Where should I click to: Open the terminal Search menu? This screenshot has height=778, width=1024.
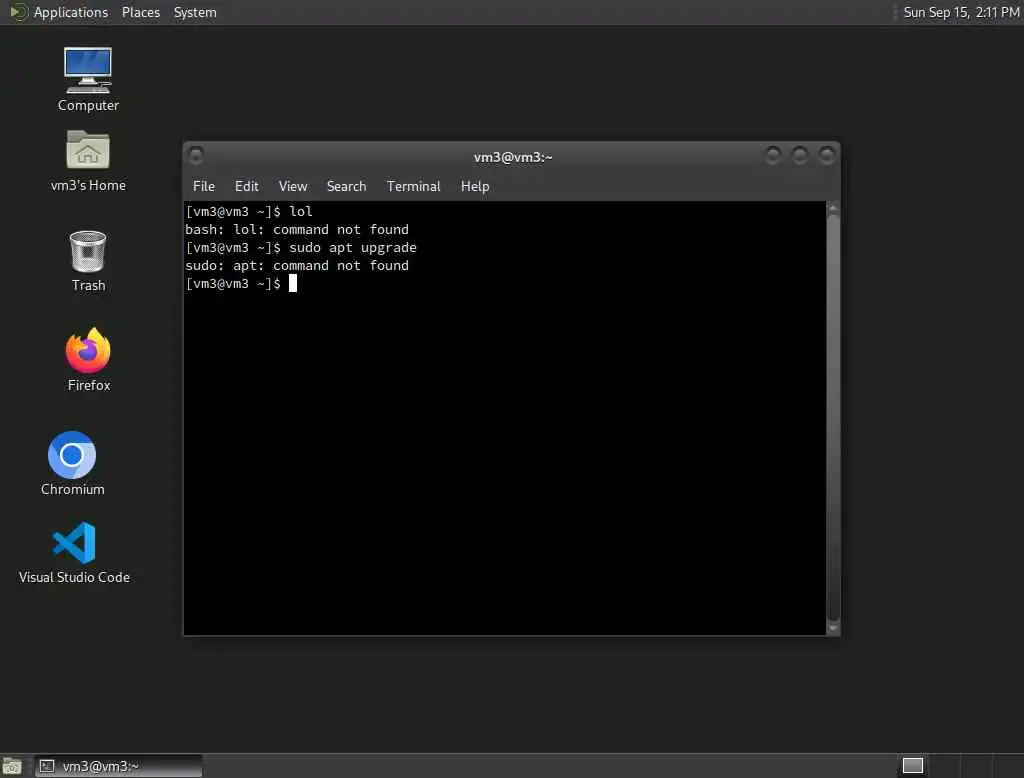click(346, 186)
